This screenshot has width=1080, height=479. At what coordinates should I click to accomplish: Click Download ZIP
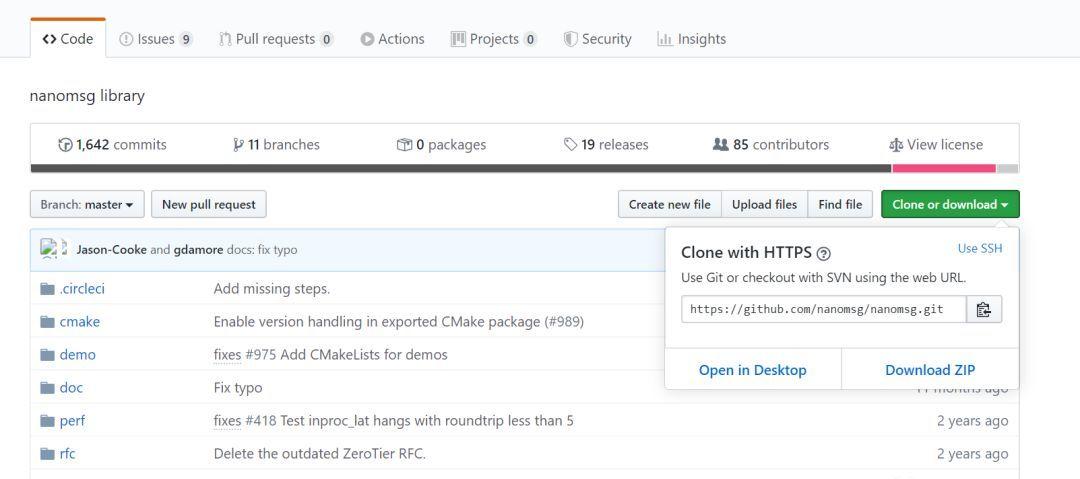click(x=930, y=370)
